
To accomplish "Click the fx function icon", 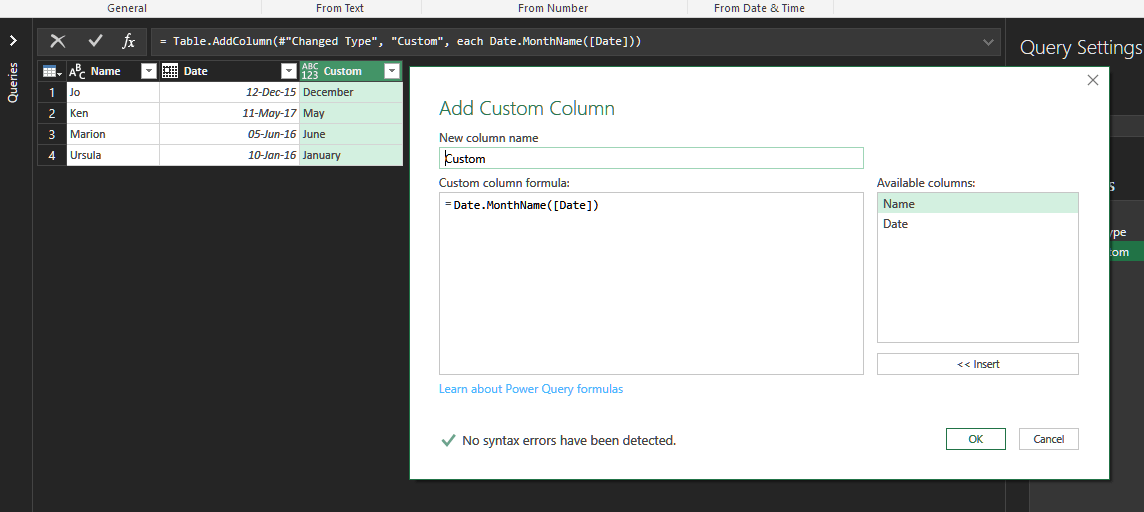I will point(128,42).
